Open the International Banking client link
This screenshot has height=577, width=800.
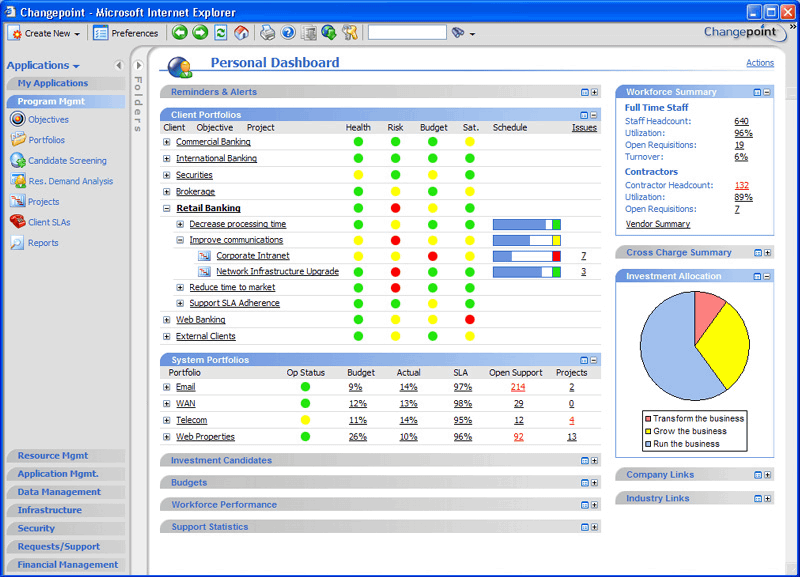216,158
